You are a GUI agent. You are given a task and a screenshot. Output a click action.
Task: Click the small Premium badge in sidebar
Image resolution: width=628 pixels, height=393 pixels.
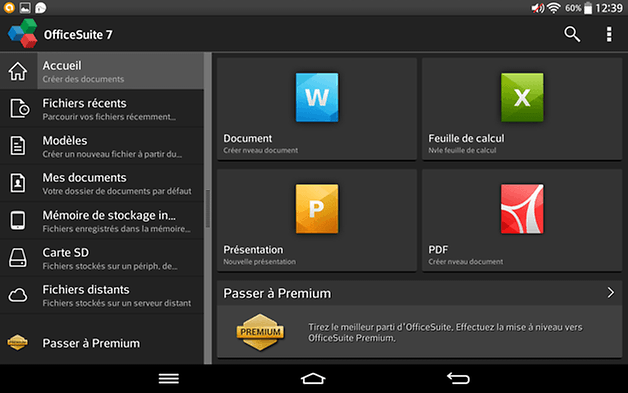18,343
